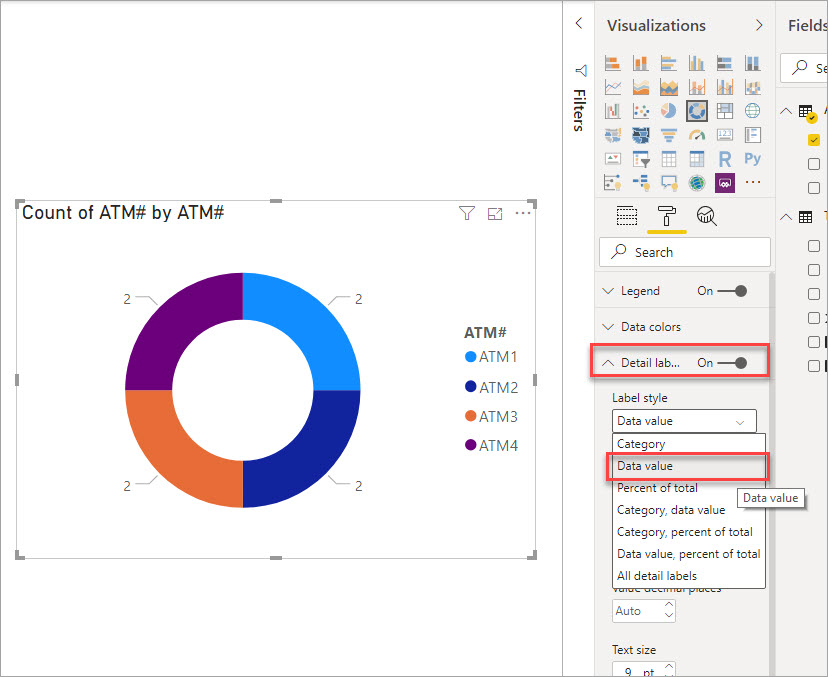Switch to the Fields well tab
828x677 pixels.
pyautogui.click(x=627, y=216)
